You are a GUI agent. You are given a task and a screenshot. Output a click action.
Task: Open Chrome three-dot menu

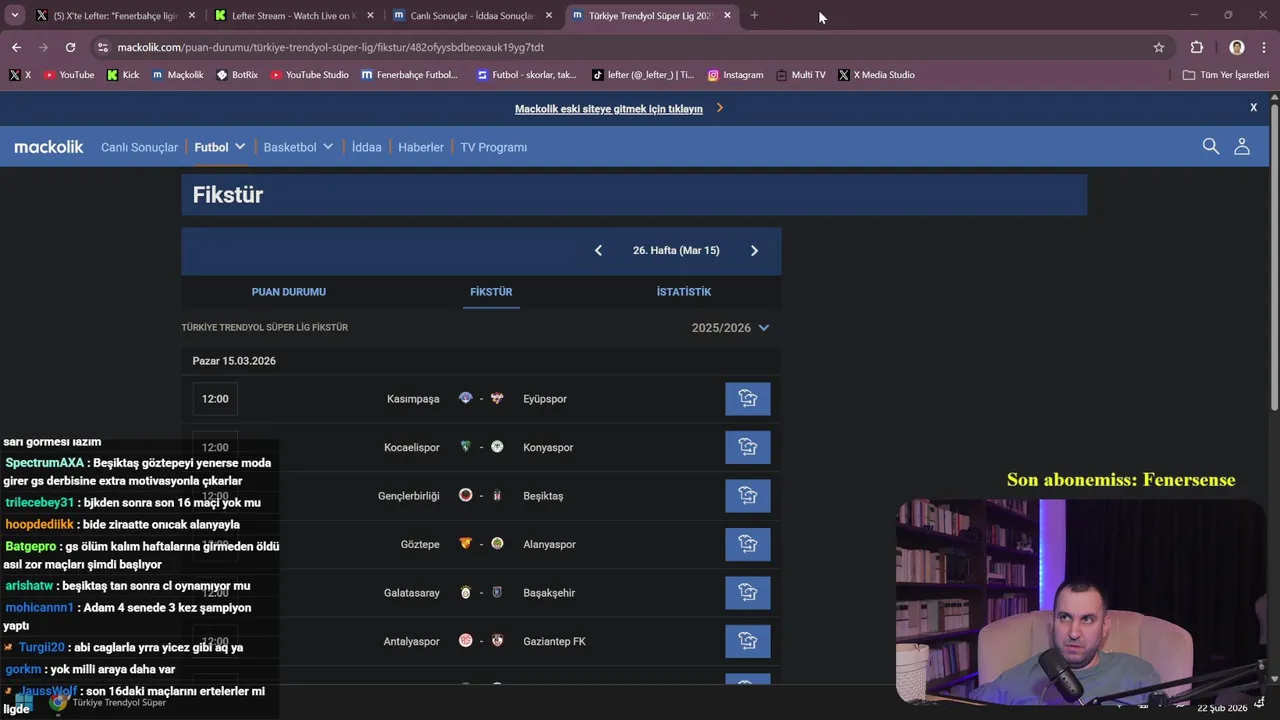tap(1263, 47)
